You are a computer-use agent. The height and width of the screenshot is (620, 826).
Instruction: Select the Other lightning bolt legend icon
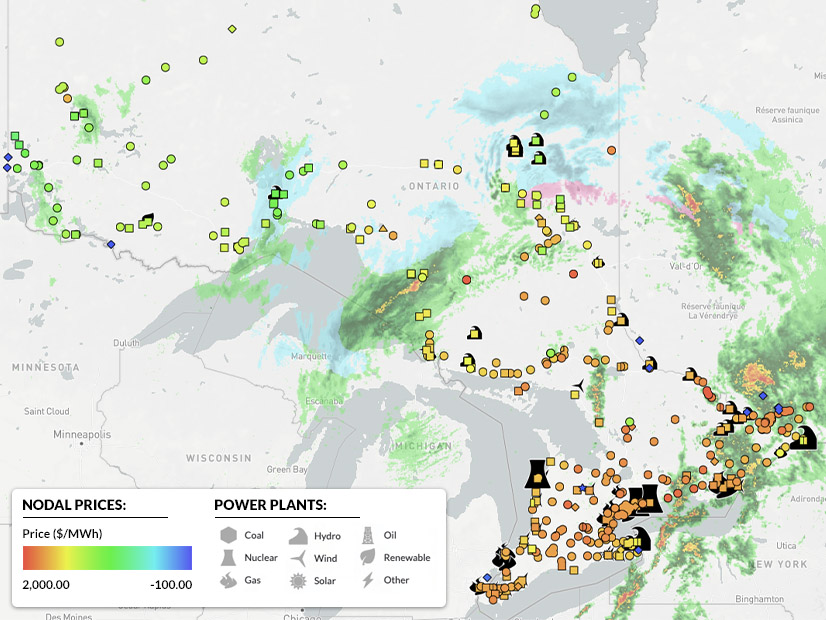click(368, 580)
